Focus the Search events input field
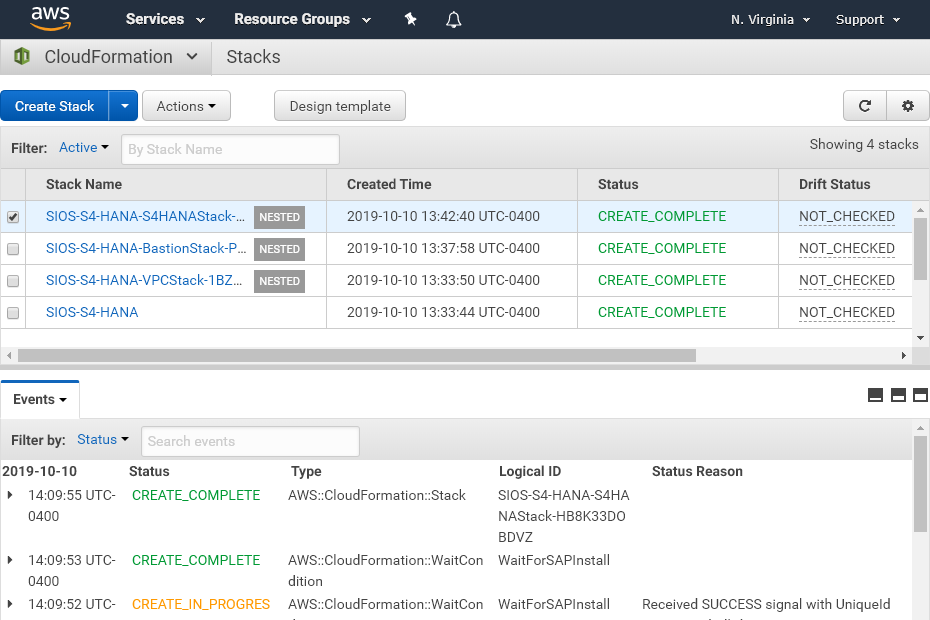This screenshot has height=620, width=930. [249, 441]
